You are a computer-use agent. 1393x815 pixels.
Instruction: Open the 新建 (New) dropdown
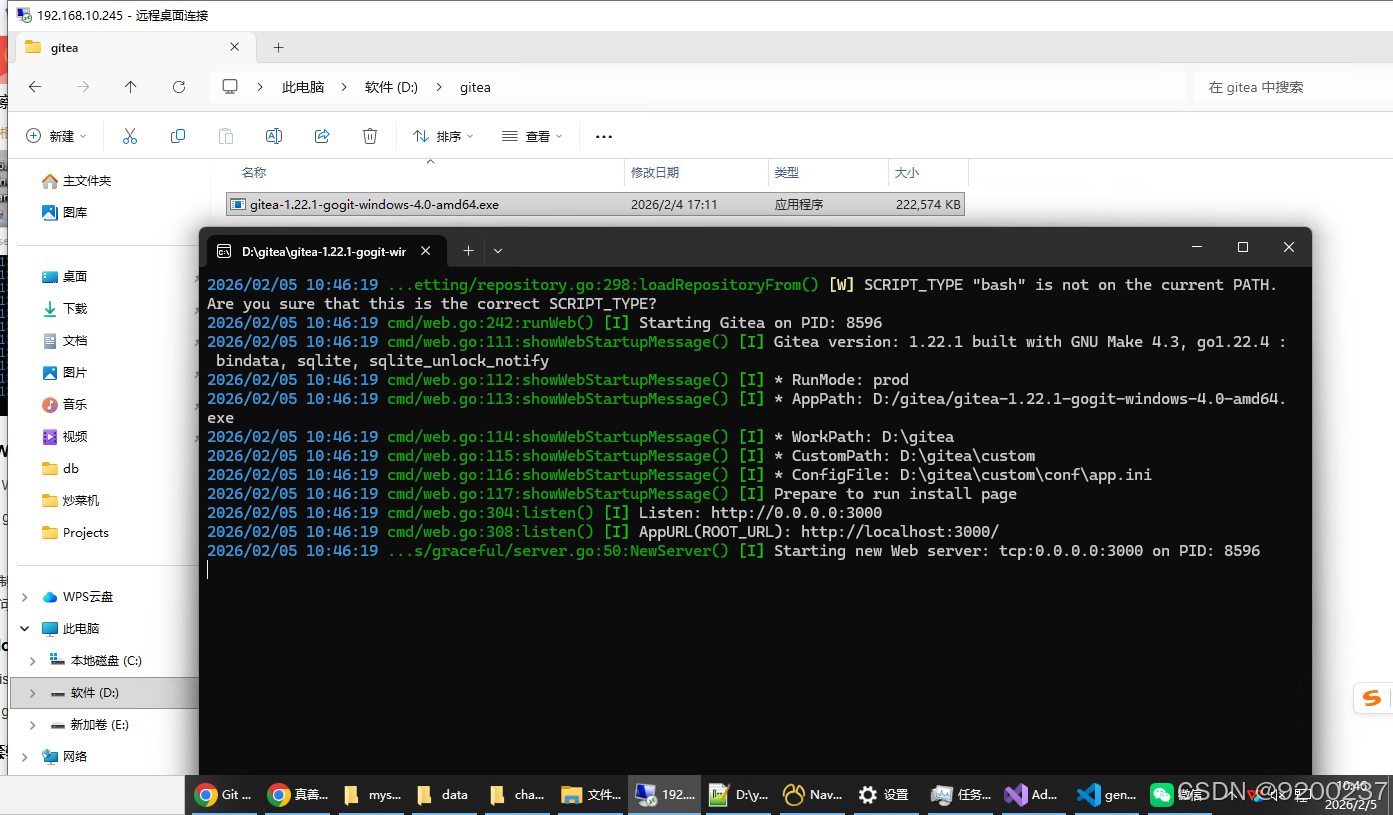[56, 136]
